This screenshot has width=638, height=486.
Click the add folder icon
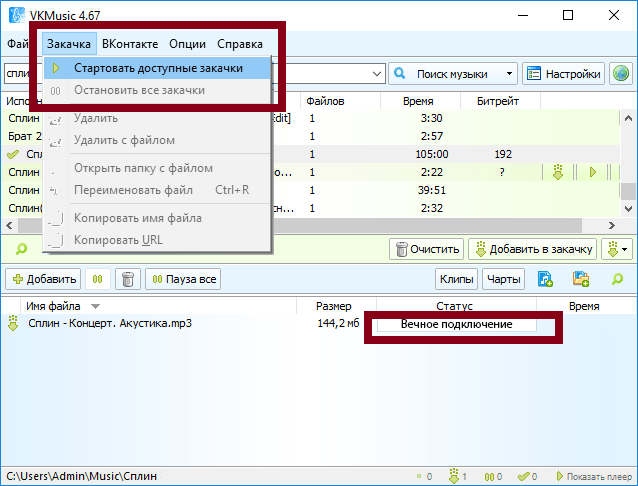581,279
